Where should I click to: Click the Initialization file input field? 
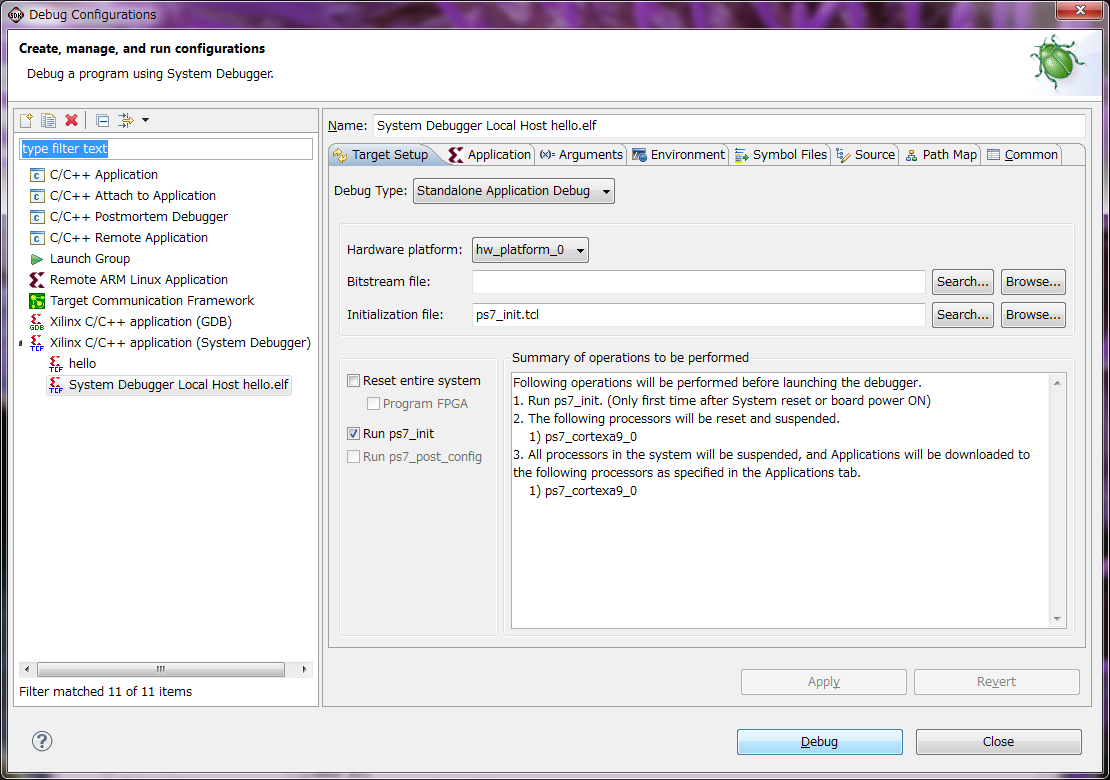pyautogui.click(x=699, y=315)
